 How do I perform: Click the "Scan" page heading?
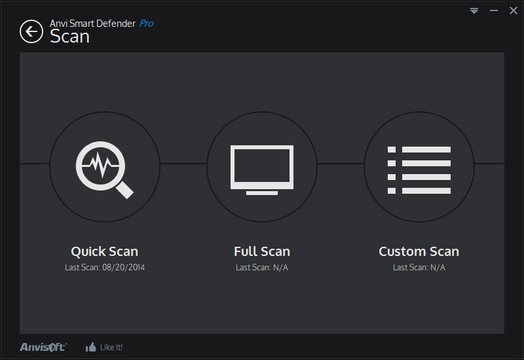pos(70,36)
